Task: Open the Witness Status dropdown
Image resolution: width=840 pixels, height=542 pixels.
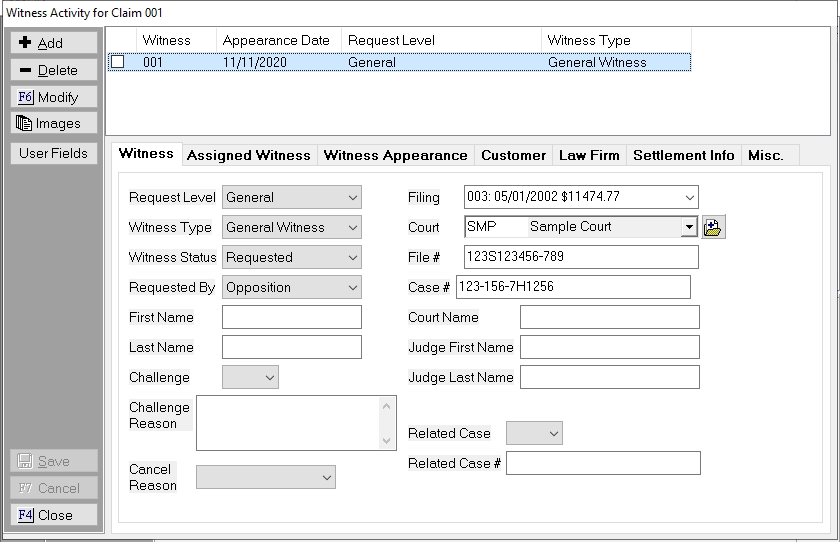Action: 351,257
